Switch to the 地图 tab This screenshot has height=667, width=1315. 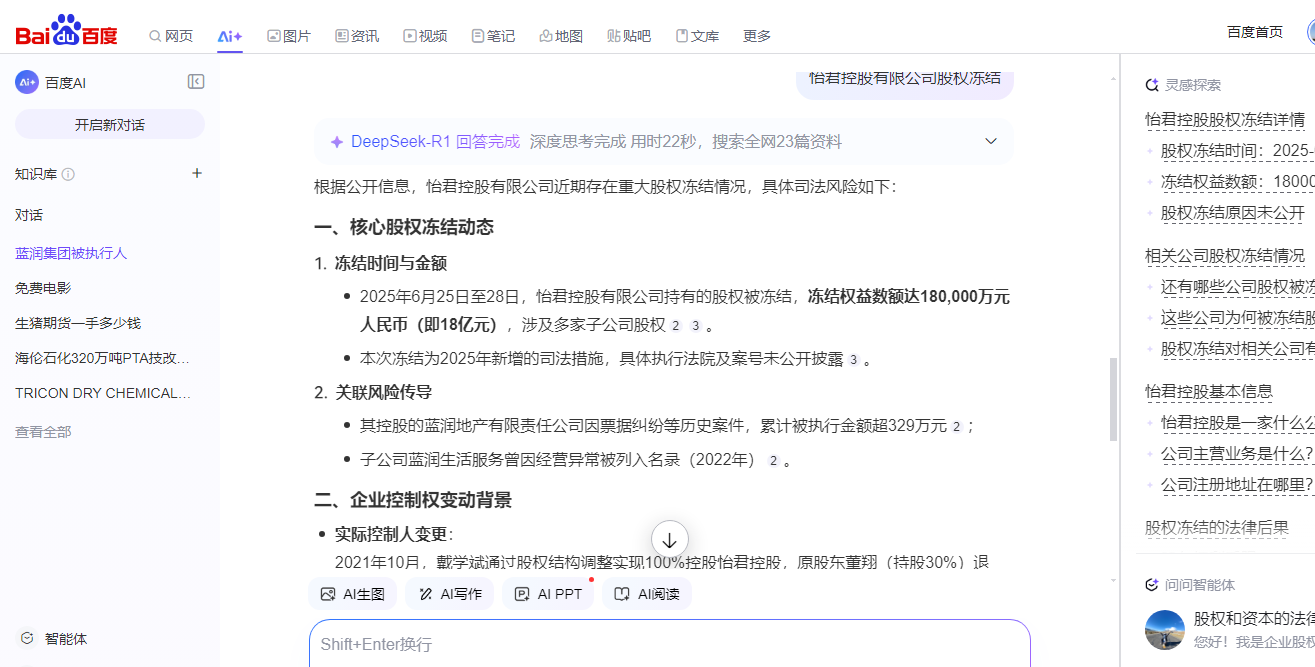coord(560,36)
